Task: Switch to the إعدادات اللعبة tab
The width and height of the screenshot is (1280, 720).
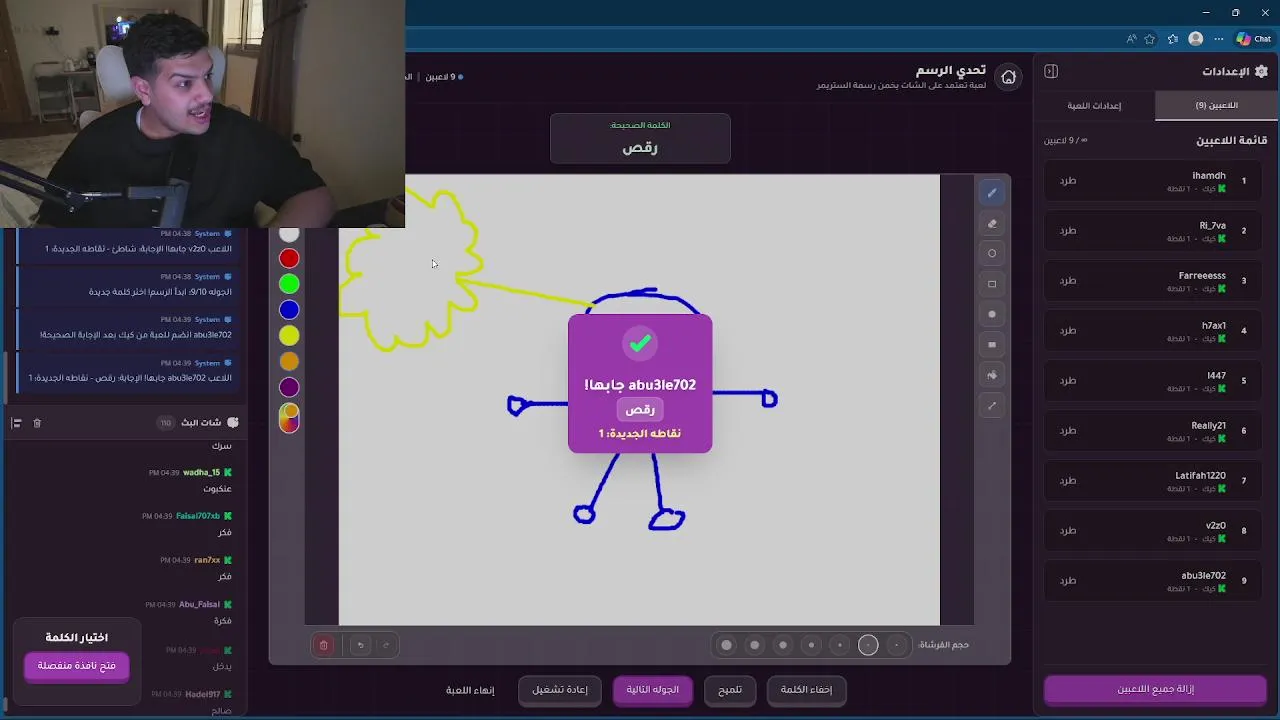Action: pos(1094,105)
